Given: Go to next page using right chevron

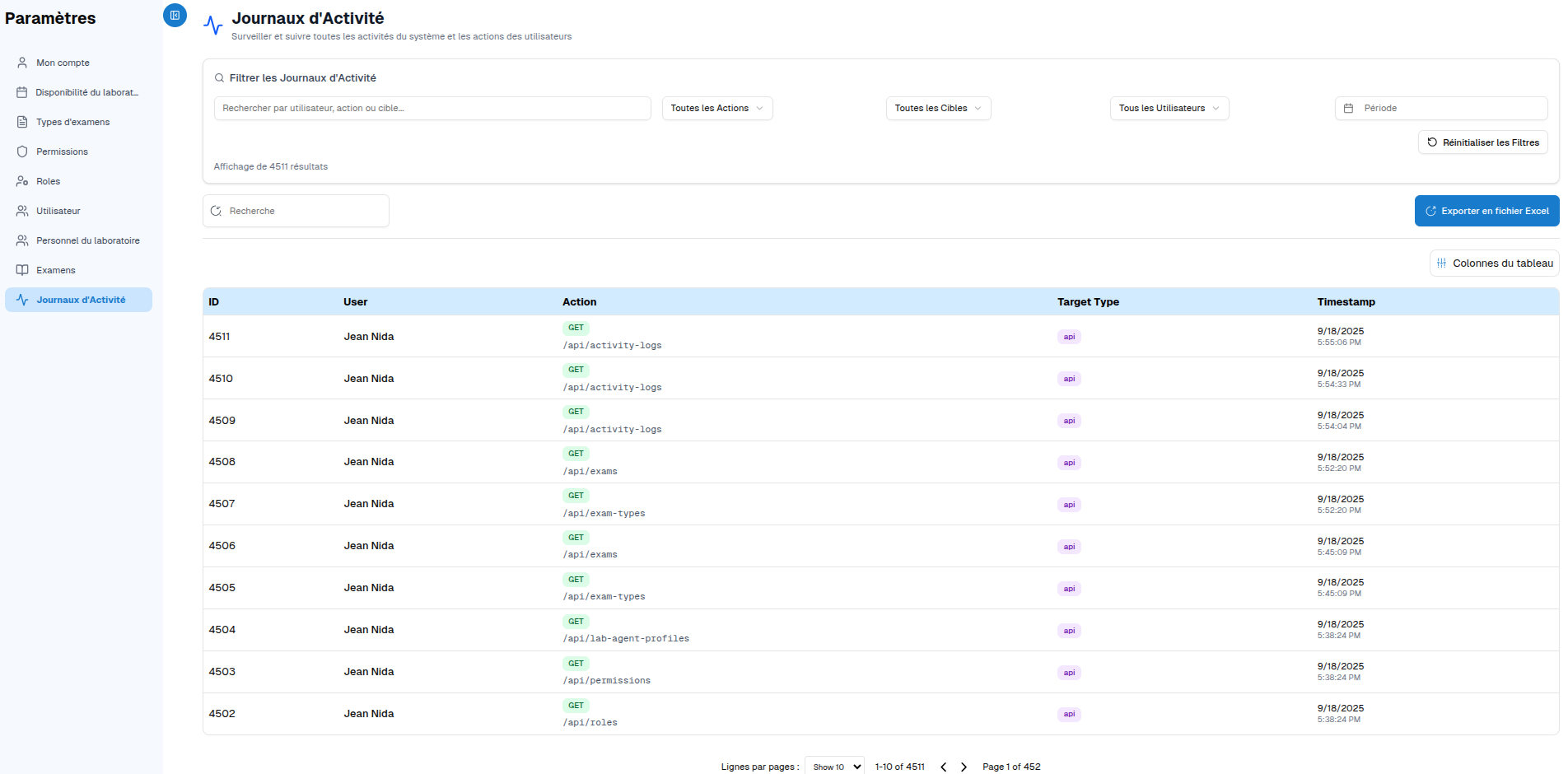Looking at the screenshot, I should pyautogui.click(x=964, y=767).
